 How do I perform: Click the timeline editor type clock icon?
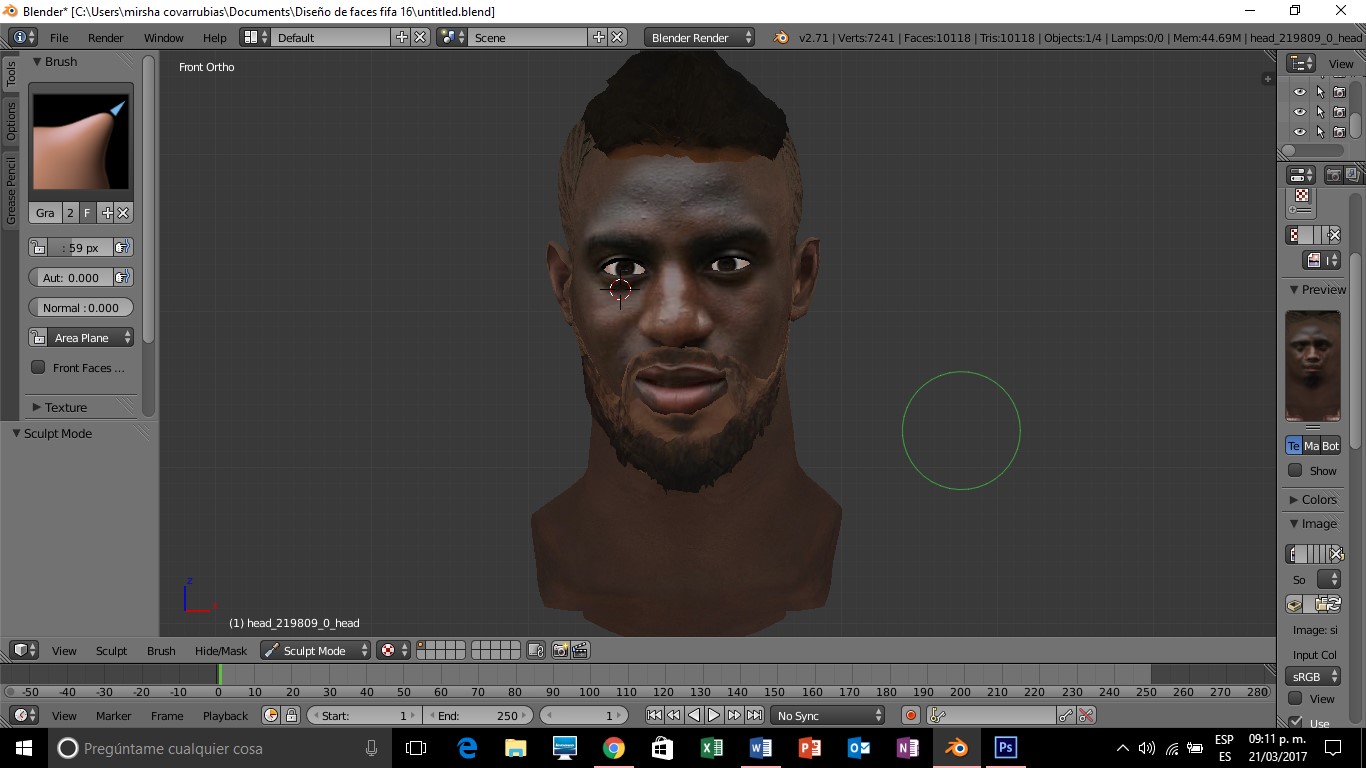click(x=24, y=715)
